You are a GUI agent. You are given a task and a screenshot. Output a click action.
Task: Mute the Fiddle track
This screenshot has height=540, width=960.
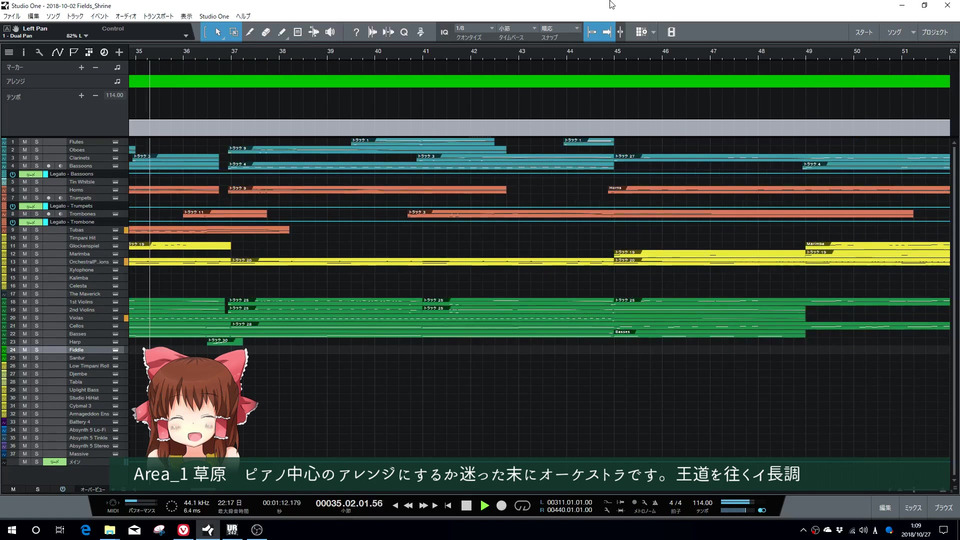[x=24, y=350]
